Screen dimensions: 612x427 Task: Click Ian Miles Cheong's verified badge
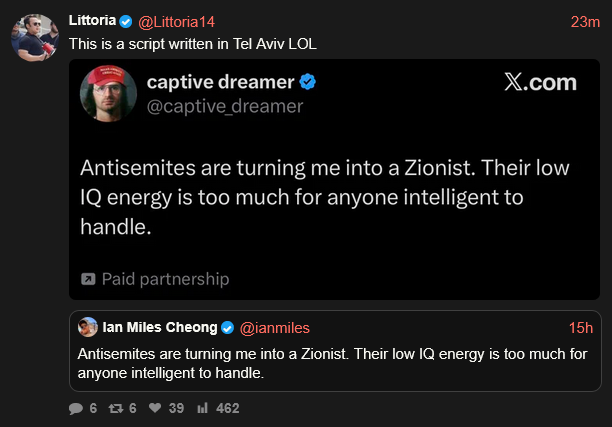click(x=227, y=327)
